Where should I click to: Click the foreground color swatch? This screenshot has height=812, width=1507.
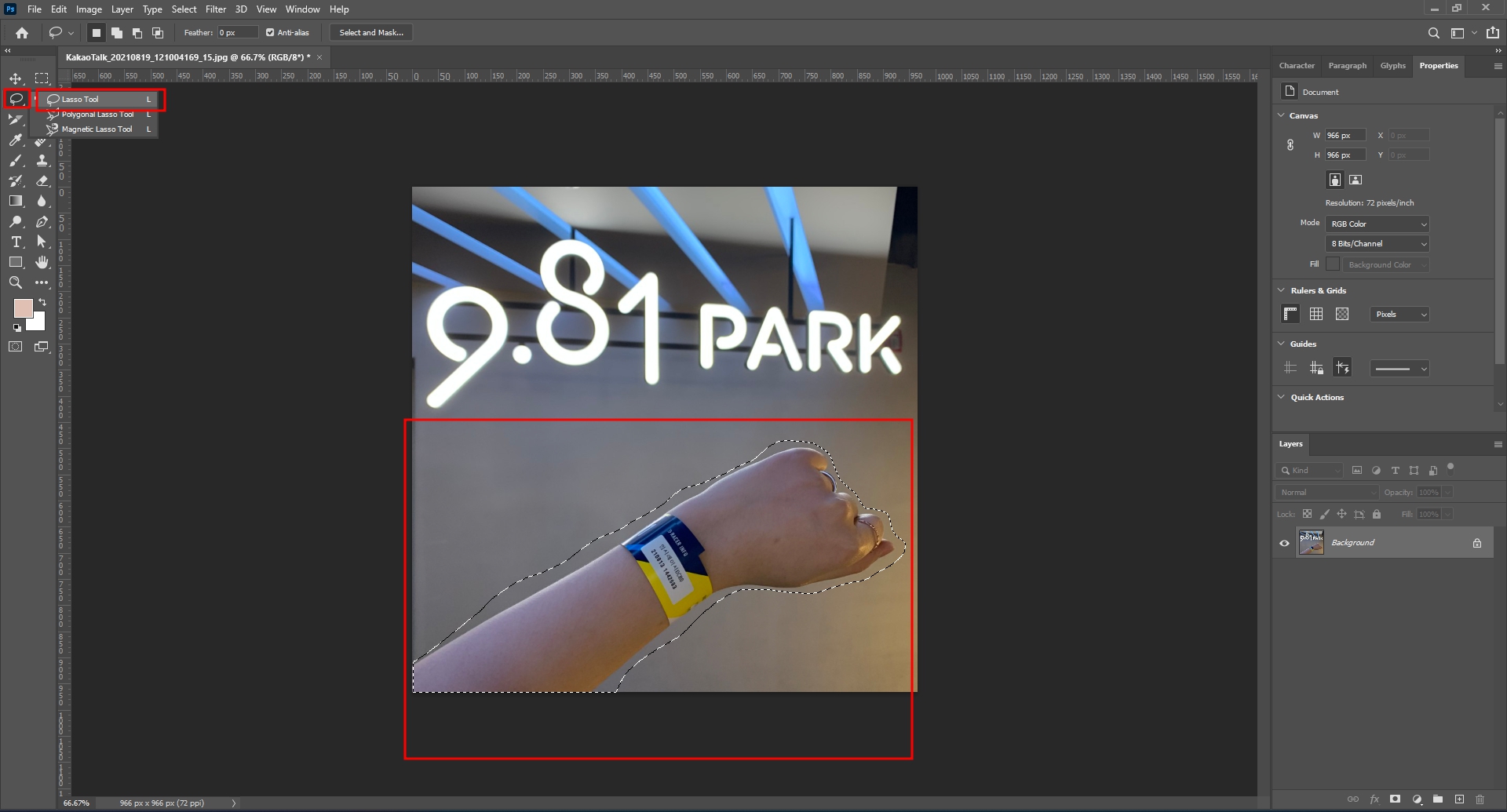23,308
